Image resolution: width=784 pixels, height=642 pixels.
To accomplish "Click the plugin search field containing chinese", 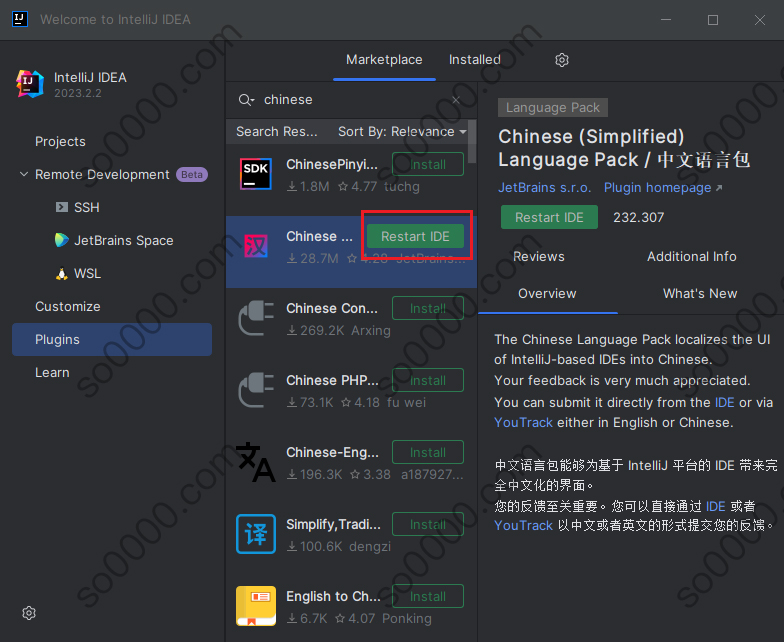I will (x=352, y=100).
